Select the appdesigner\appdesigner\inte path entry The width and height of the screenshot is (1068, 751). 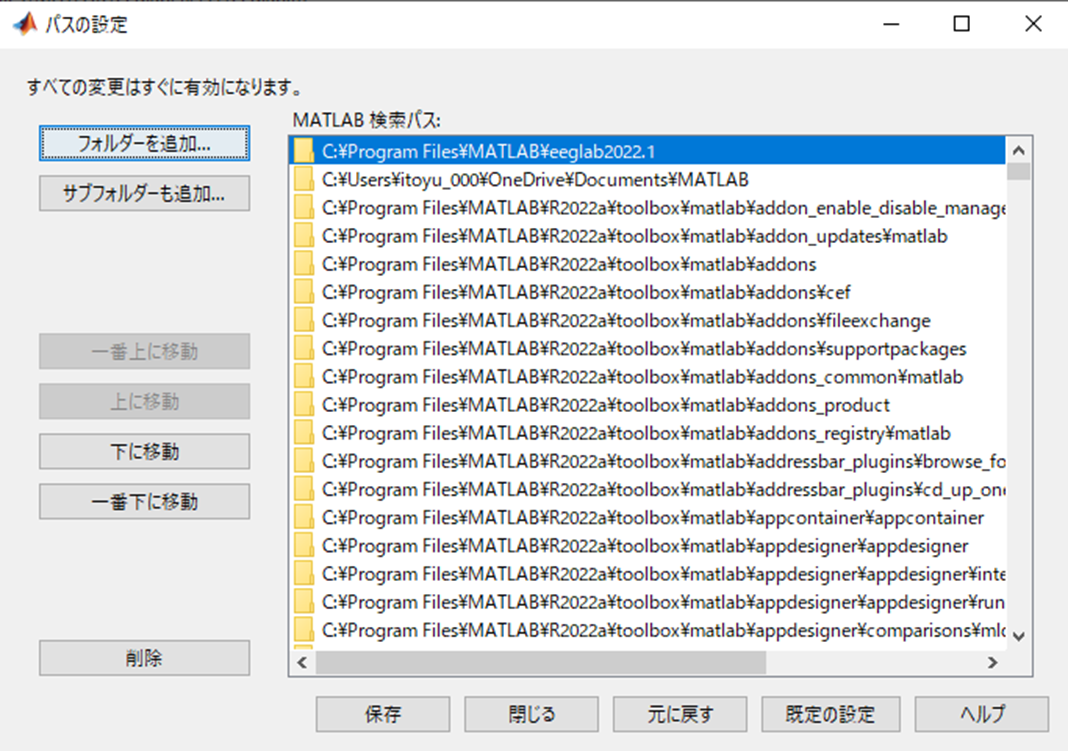648,574
